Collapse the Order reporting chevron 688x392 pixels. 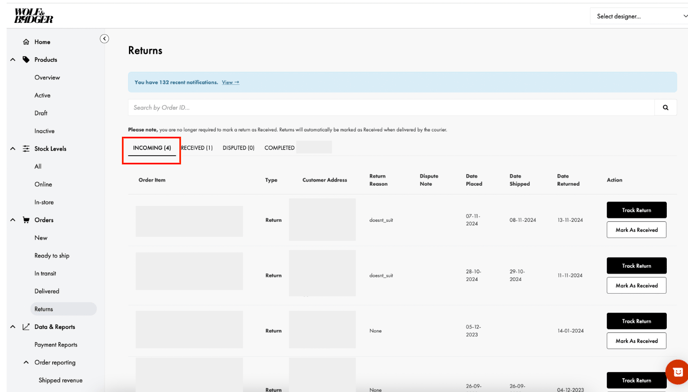(x=26, y=362)
